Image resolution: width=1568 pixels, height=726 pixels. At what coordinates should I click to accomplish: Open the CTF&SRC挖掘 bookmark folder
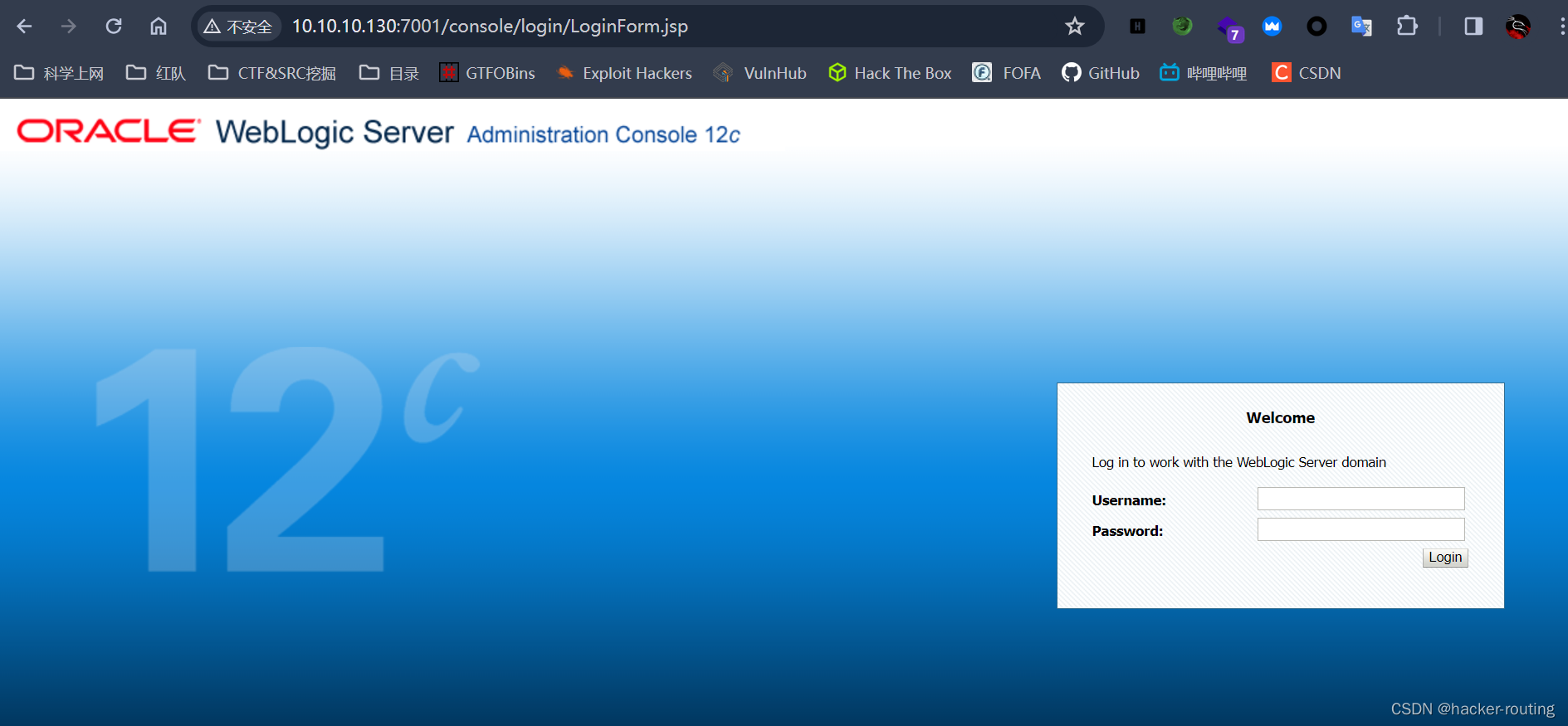pos(272,73)
